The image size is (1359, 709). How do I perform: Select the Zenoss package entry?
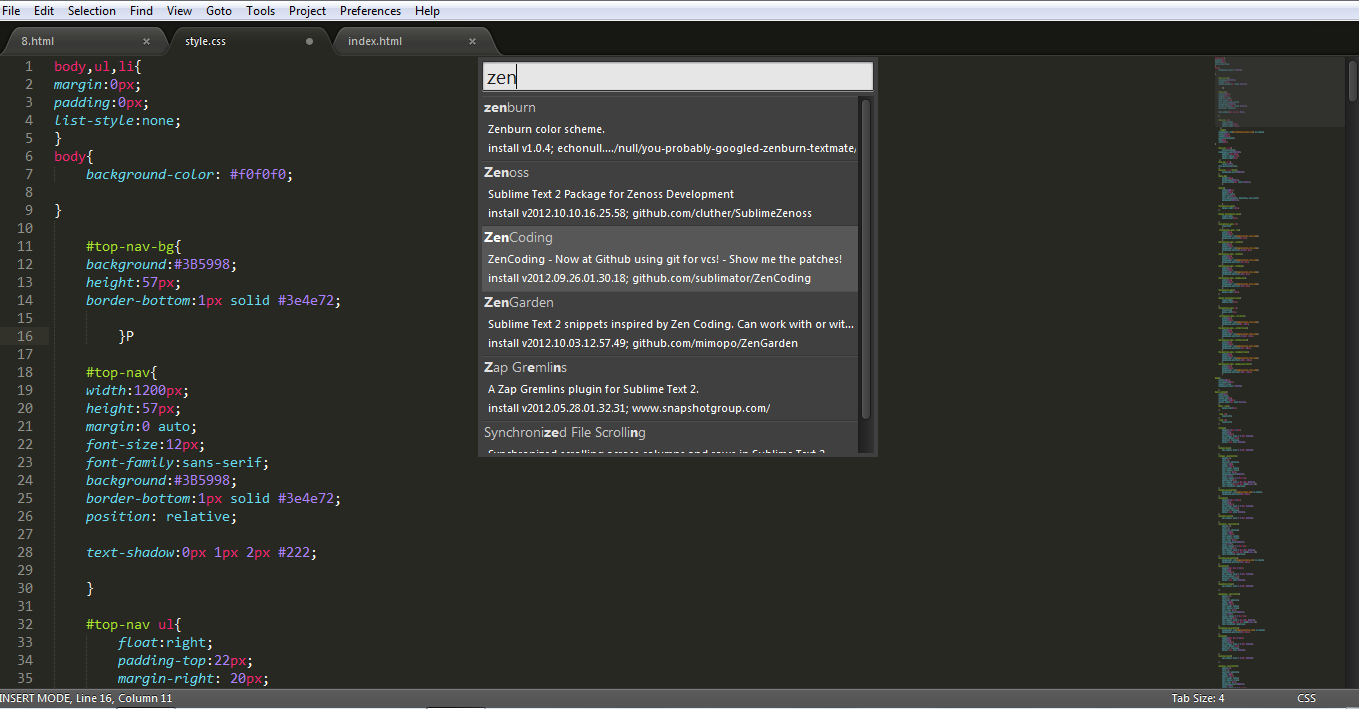pos(660,192)
